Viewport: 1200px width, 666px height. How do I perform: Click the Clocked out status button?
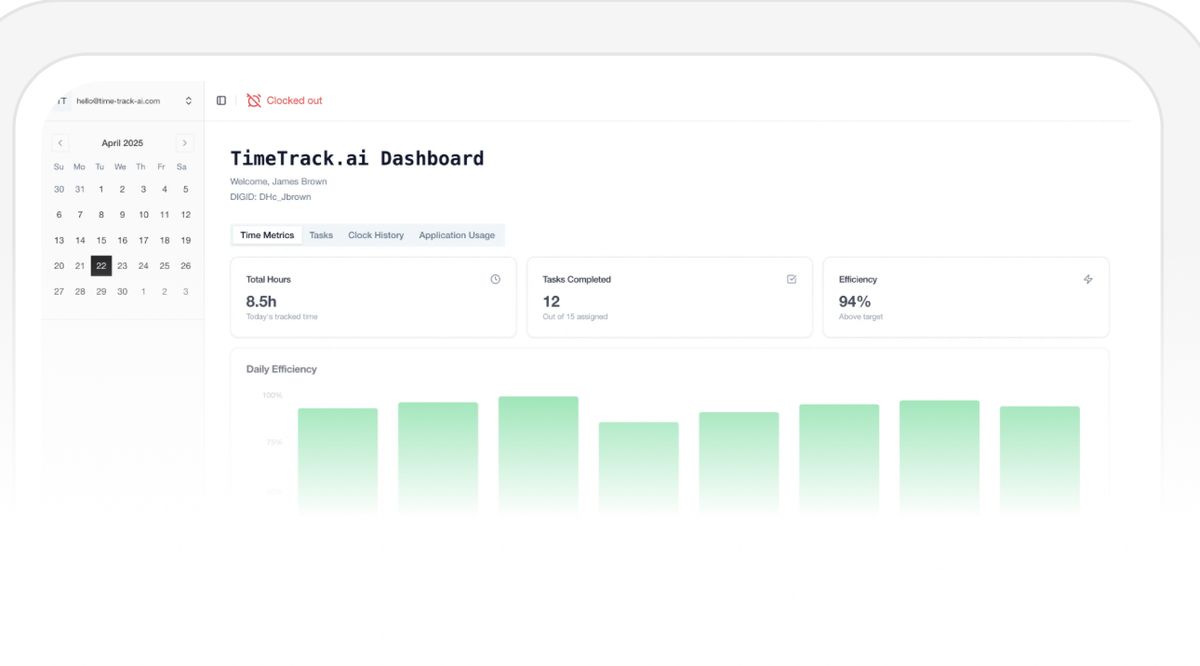click(285, 101)
